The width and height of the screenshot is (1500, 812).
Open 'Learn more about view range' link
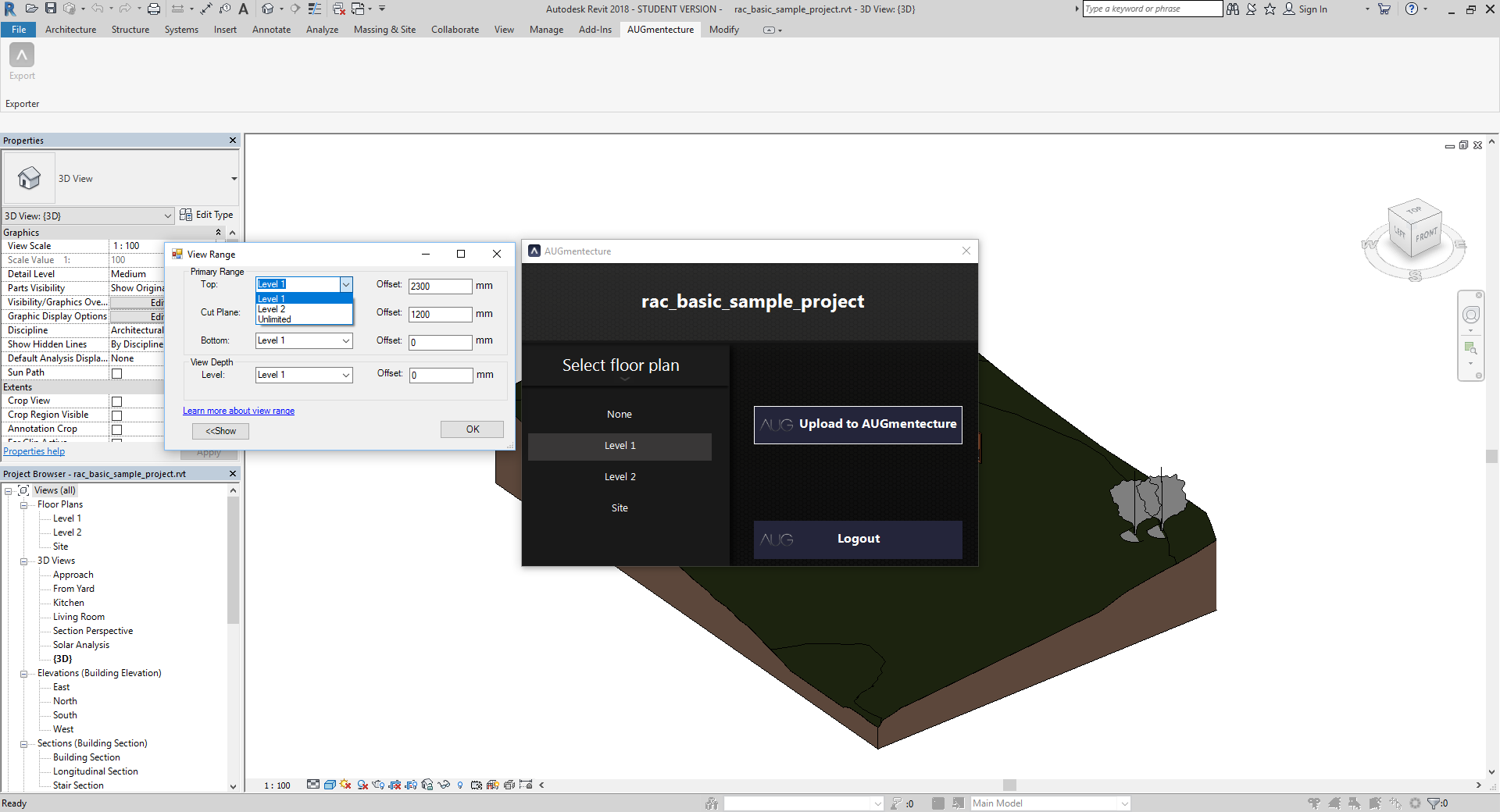[239, 411]
